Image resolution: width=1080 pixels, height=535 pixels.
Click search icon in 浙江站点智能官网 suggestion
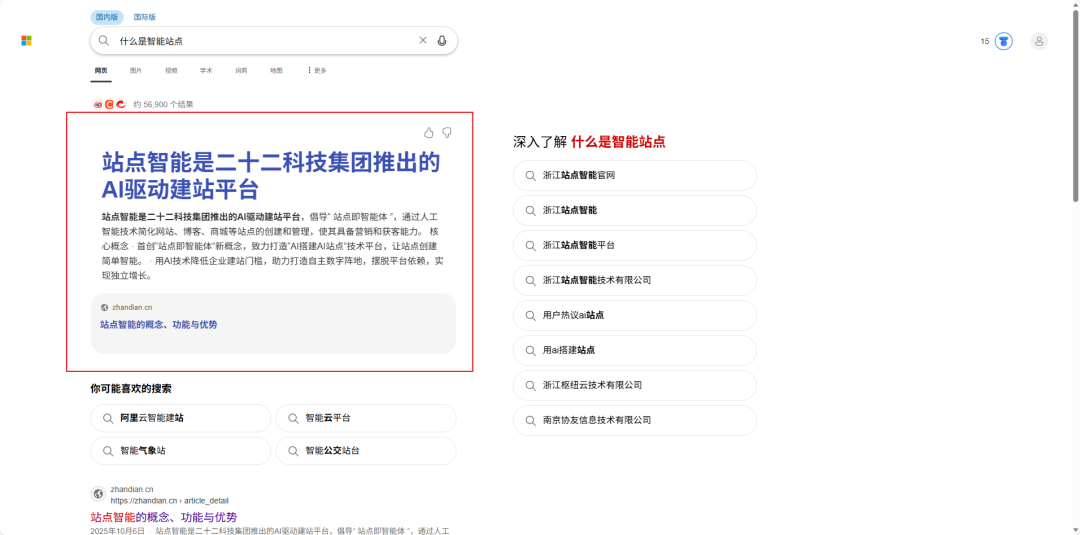click(530, 176)
